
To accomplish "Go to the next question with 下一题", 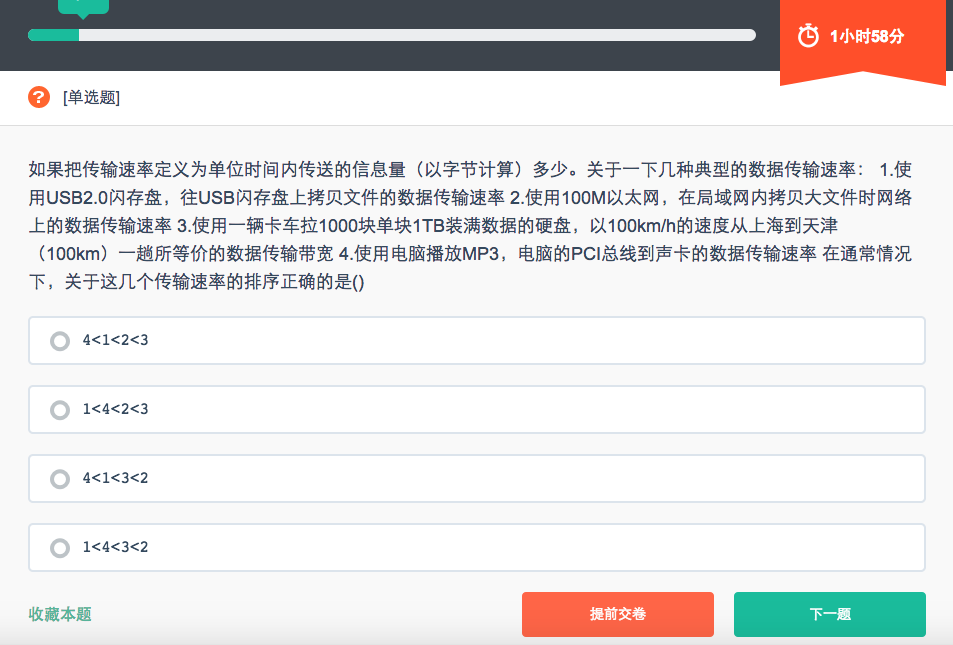I will 829,614.
